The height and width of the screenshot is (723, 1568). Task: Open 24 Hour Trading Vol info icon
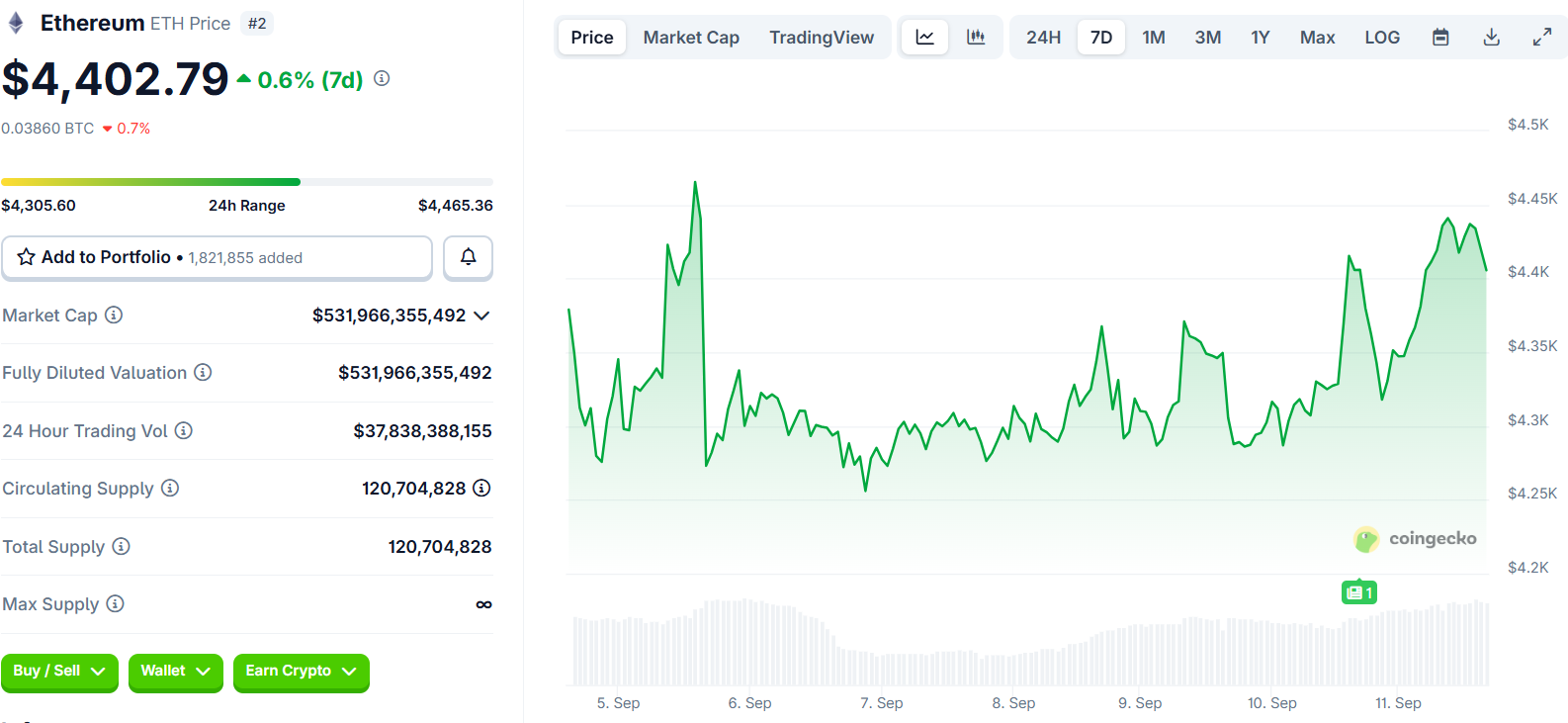click(x=184, y=430)
